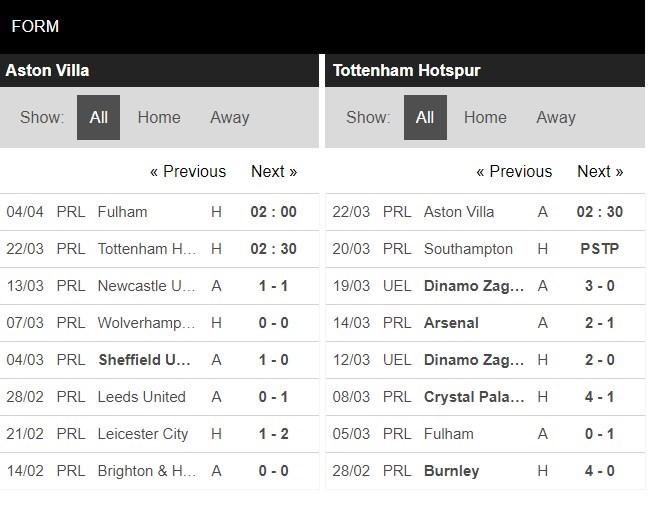Select the All filter under Tottenham Hotspur
The image size is (648, 505).
pyautogui.click(x=425, y=117)
